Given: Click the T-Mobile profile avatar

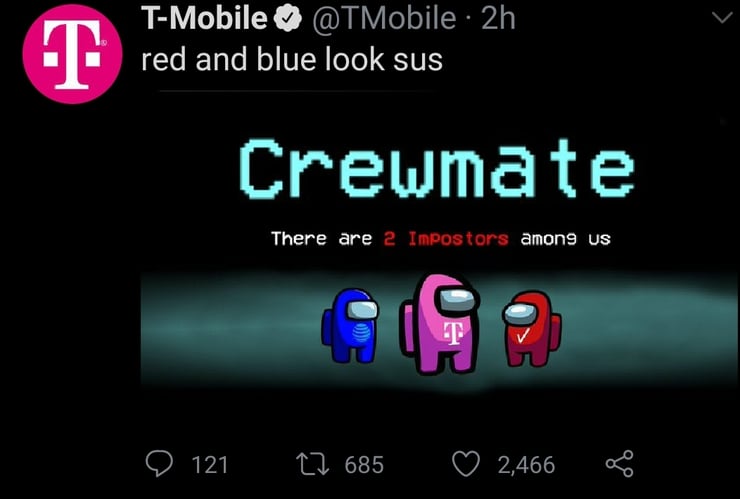Looking at the screenshot, I should click(x=72, y=54).
